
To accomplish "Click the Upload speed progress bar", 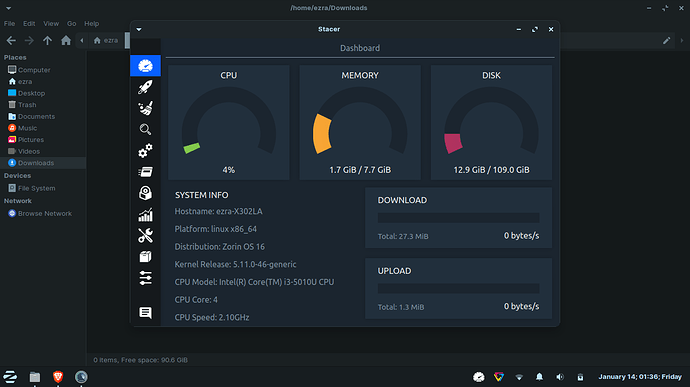I will pos(458,288).
